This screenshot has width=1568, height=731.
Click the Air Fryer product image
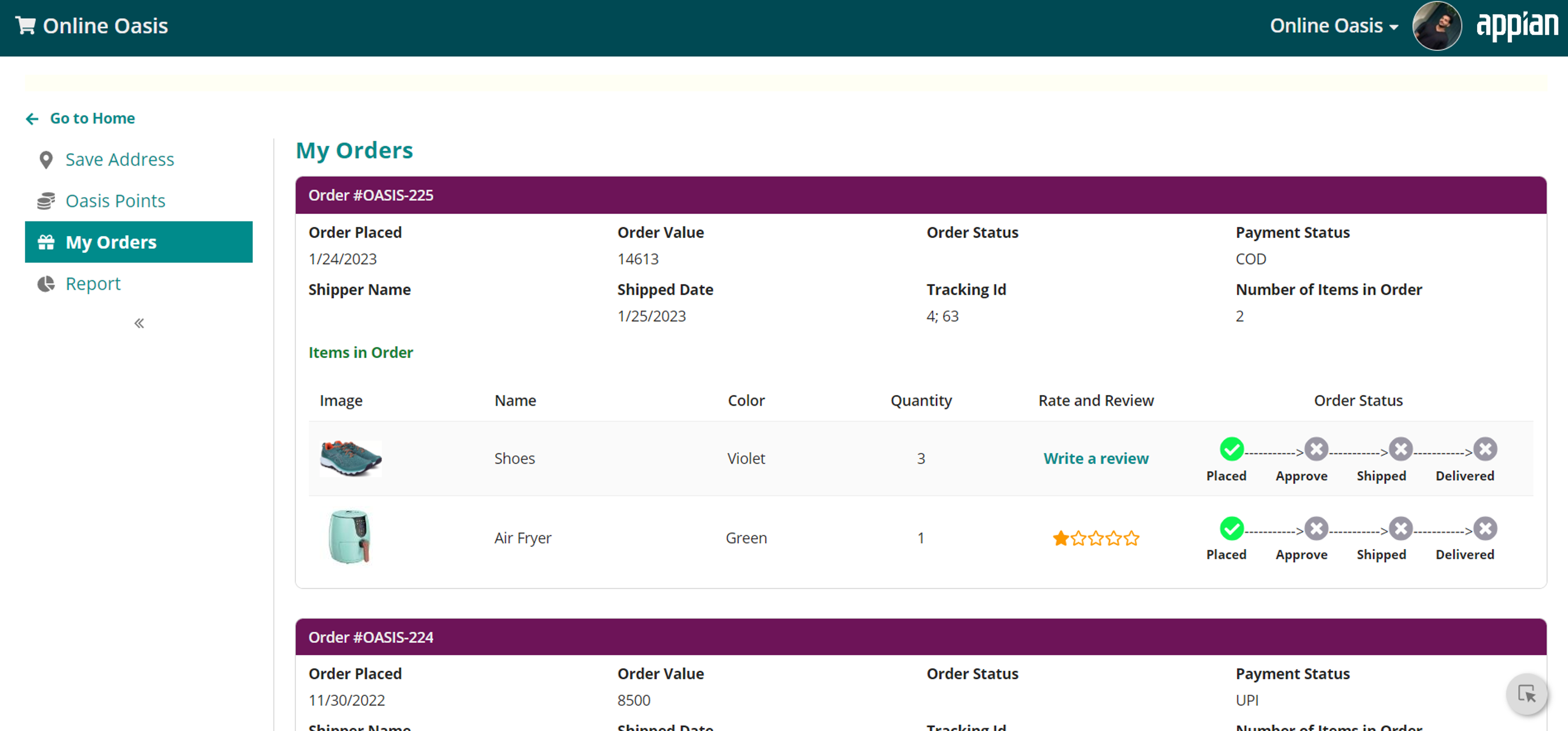[350, 537]
